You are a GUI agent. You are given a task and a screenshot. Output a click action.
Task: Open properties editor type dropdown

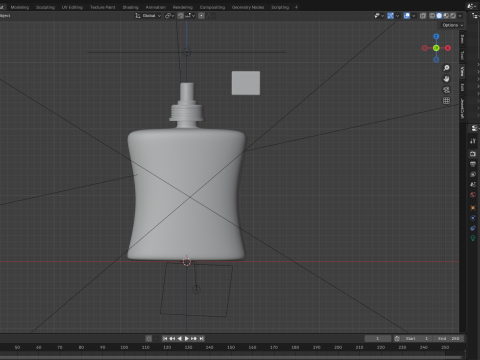pos(474,128)
